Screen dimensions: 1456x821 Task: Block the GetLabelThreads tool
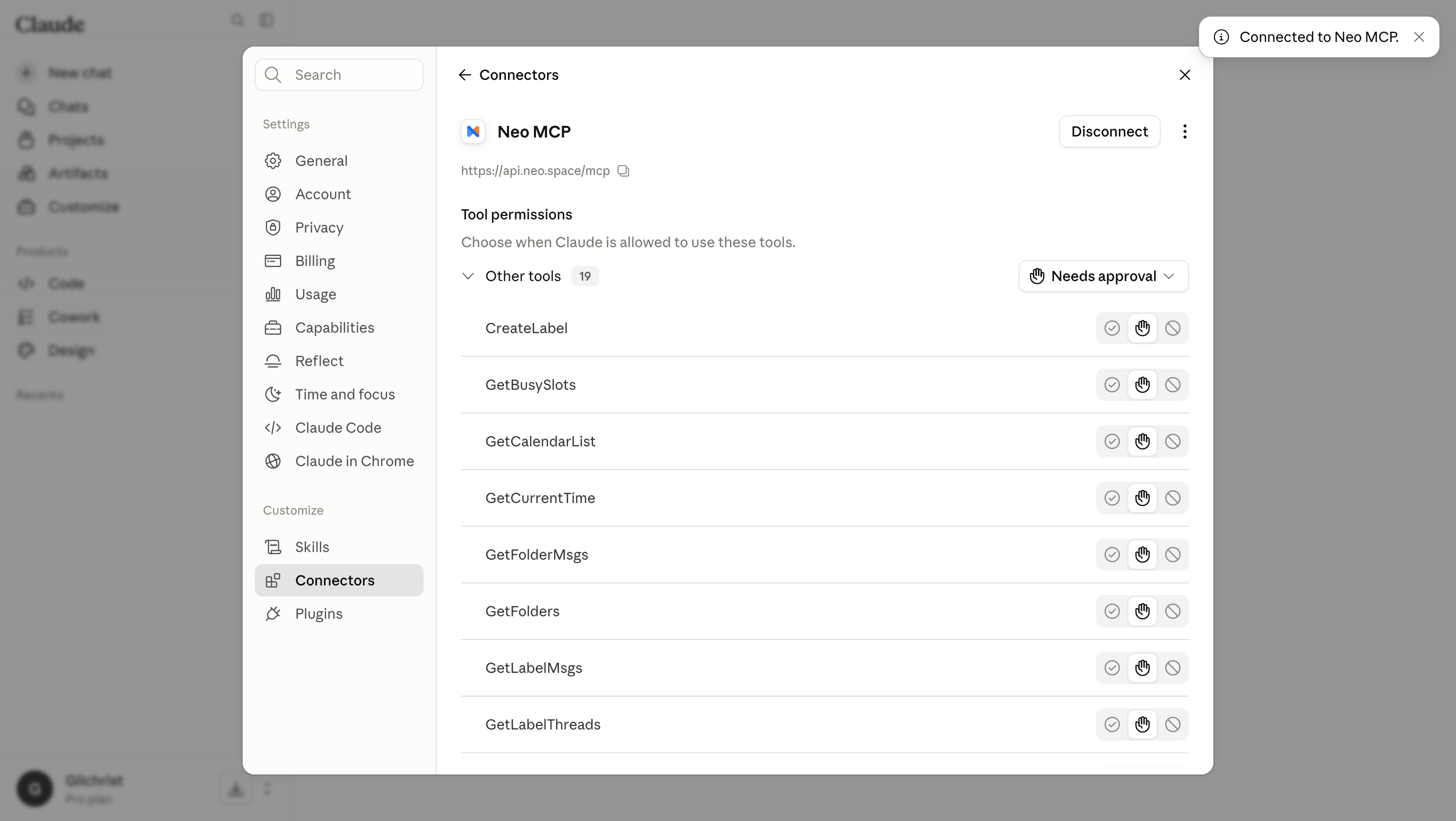click(x=1173, y=724)
